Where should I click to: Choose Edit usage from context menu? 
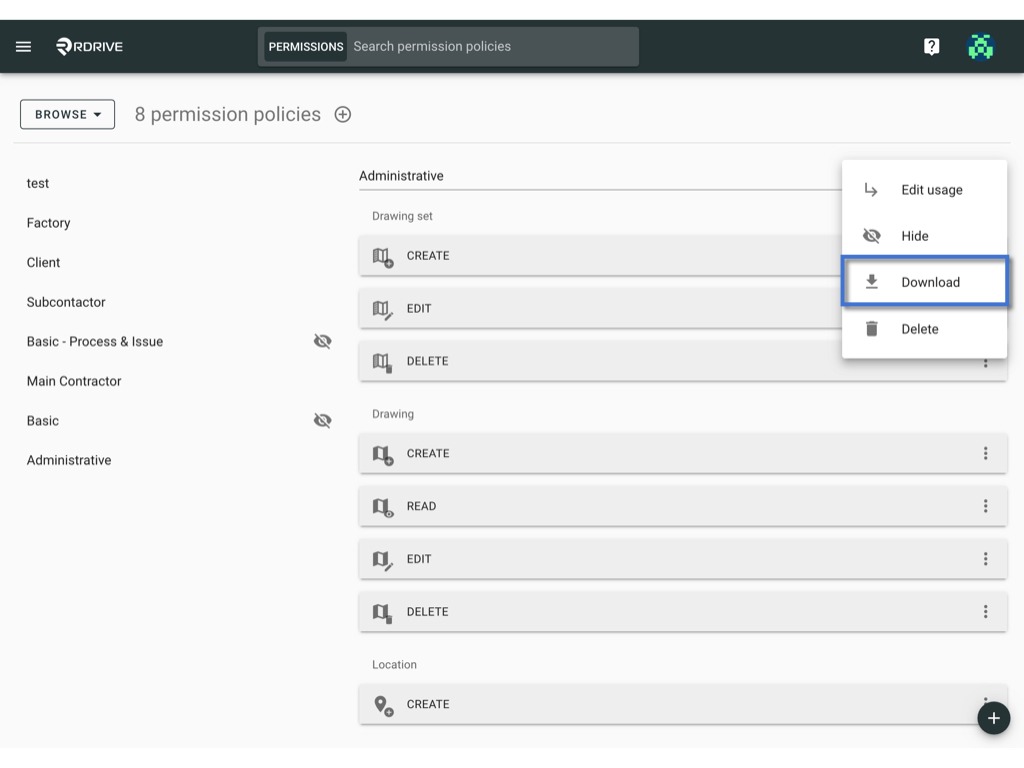[924, 190]
